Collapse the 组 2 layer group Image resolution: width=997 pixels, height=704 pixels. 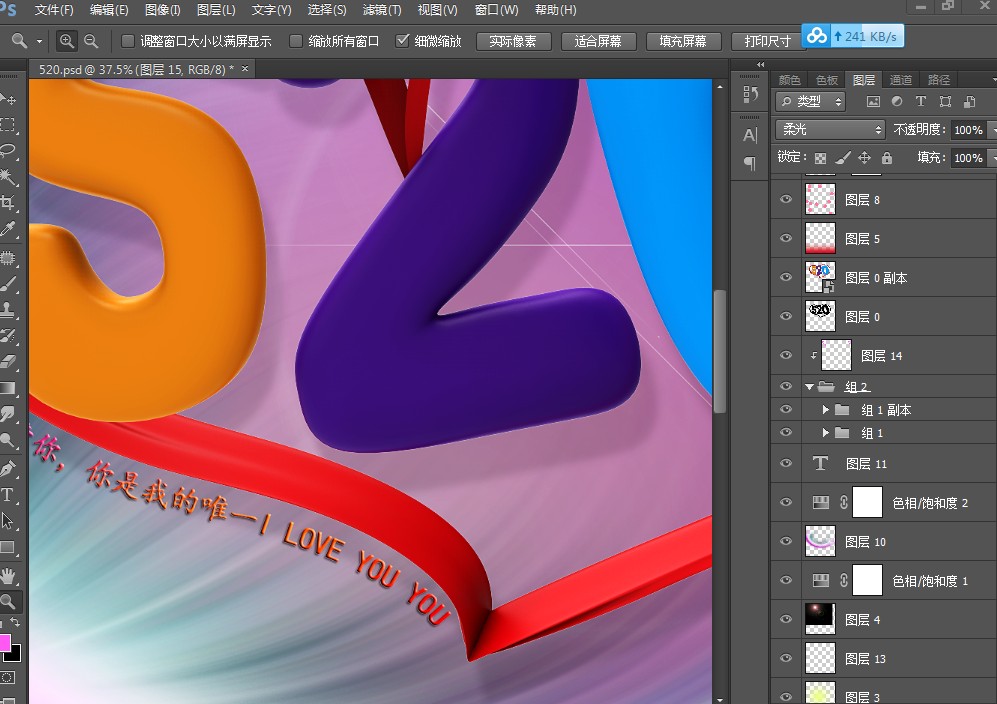coord(809,387)
